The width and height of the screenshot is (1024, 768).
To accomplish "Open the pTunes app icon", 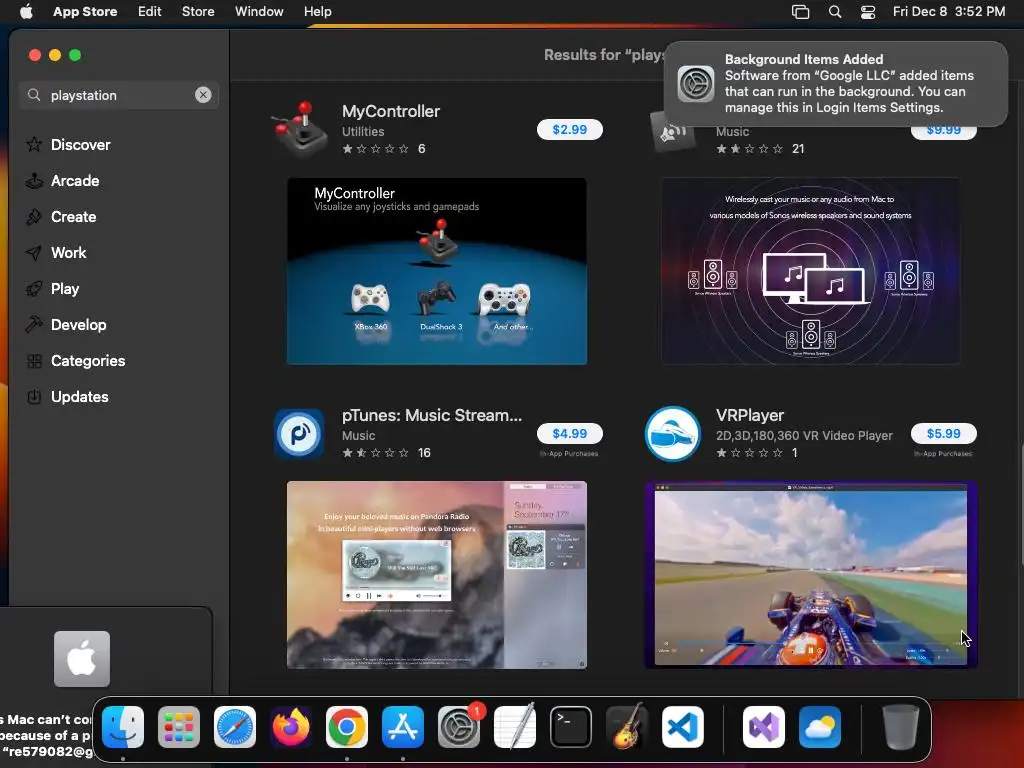I will (x=299, y=434).
